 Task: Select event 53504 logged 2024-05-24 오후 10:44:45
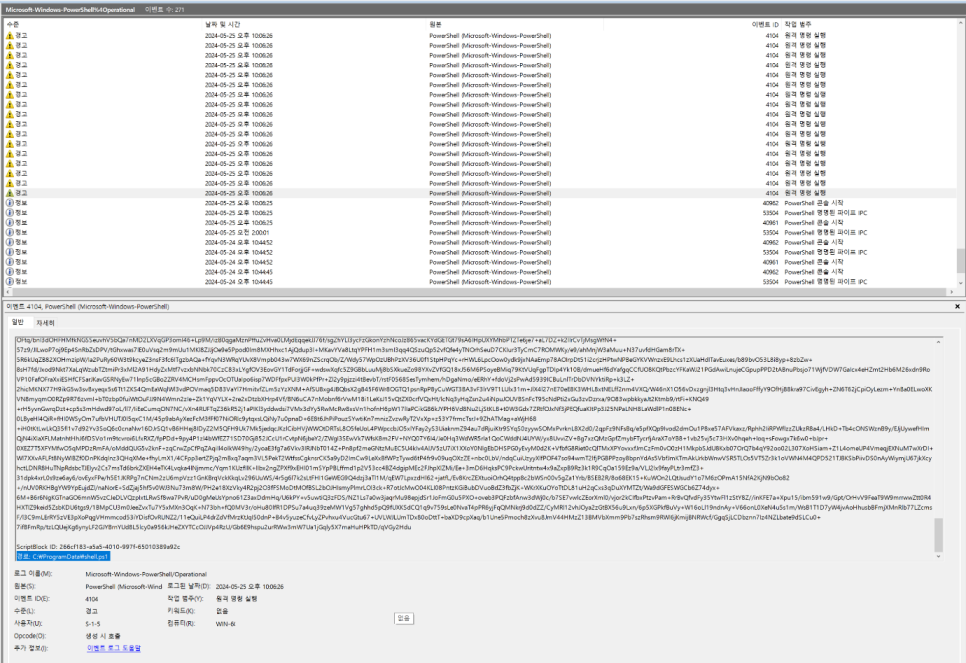[x=481, y=282]
